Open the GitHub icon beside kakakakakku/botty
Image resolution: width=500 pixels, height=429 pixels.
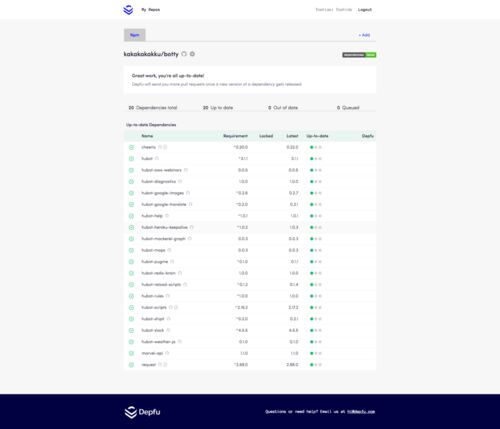(x=184, y=54)
